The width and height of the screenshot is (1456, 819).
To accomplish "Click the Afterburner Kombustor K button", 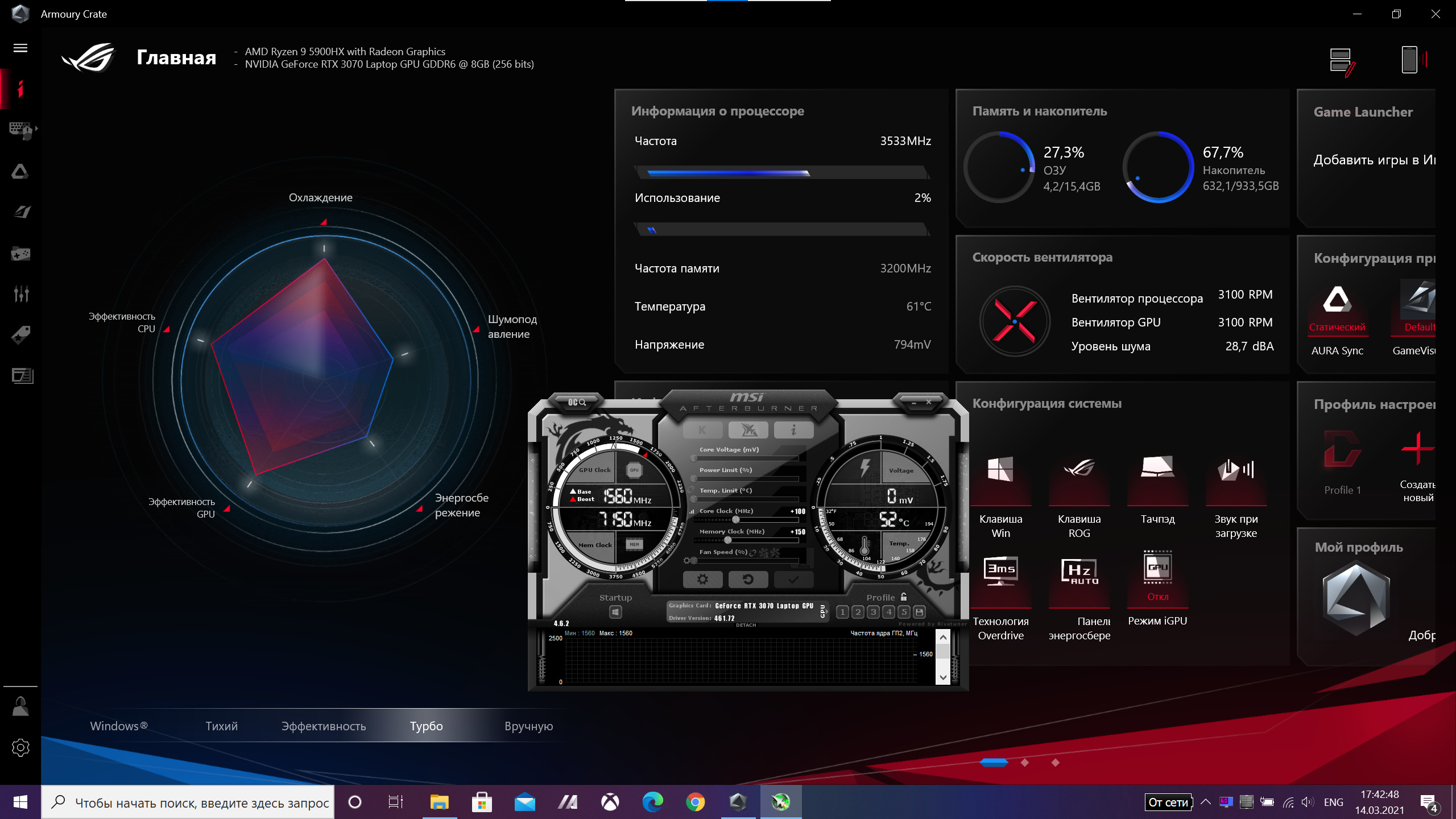I will click(x=703, y=430).
